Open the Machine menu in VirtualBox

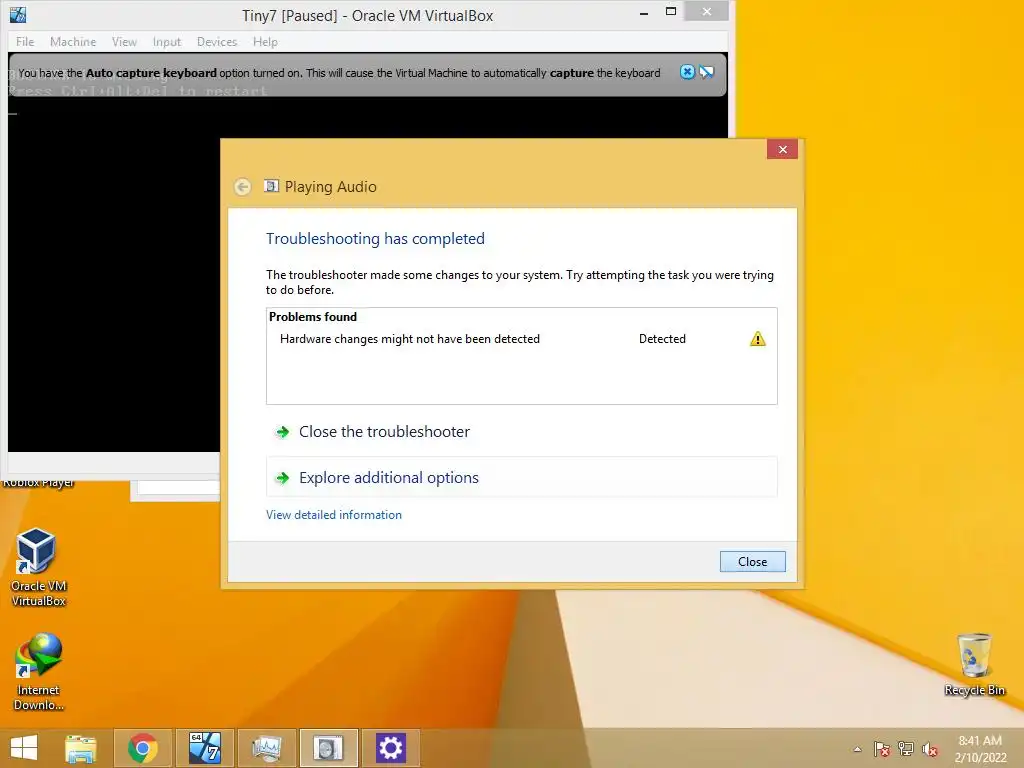73,42
